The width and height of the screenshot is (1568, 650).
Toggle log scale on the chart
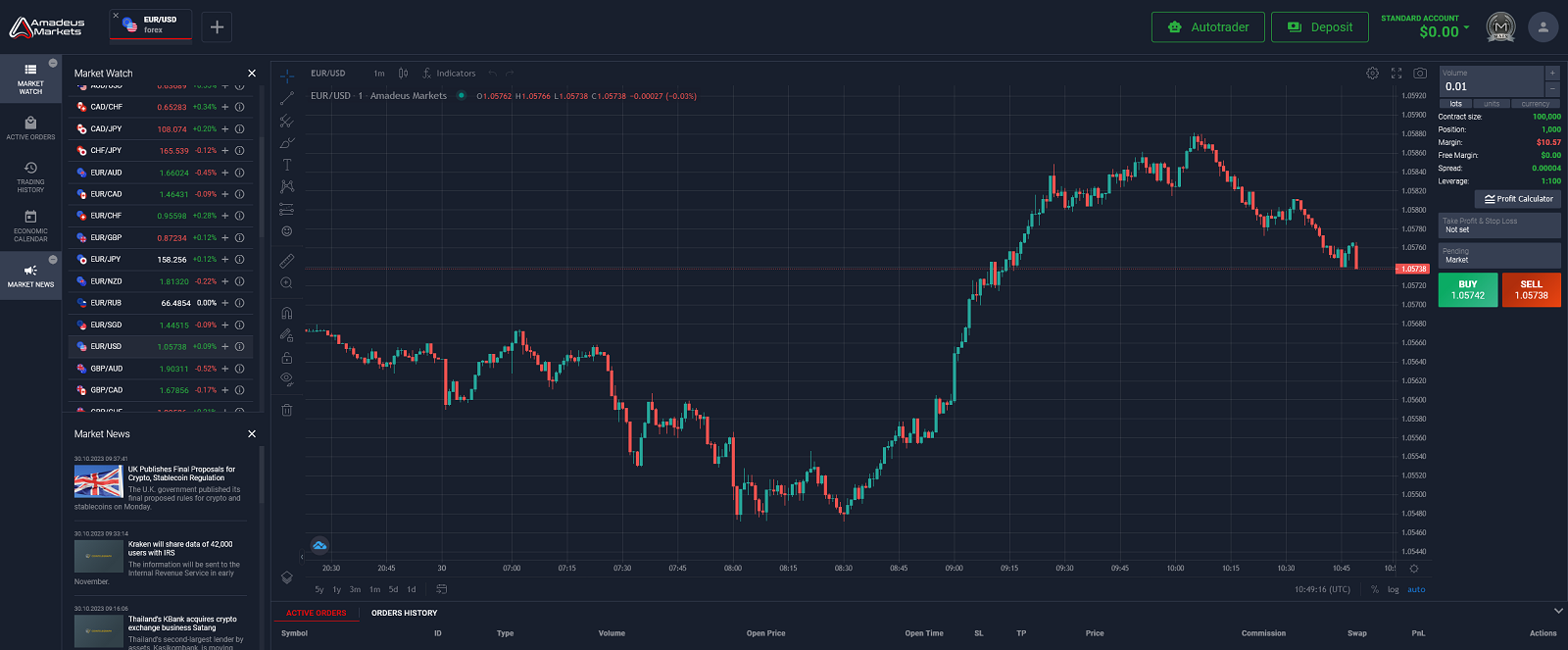(1393, 590)
